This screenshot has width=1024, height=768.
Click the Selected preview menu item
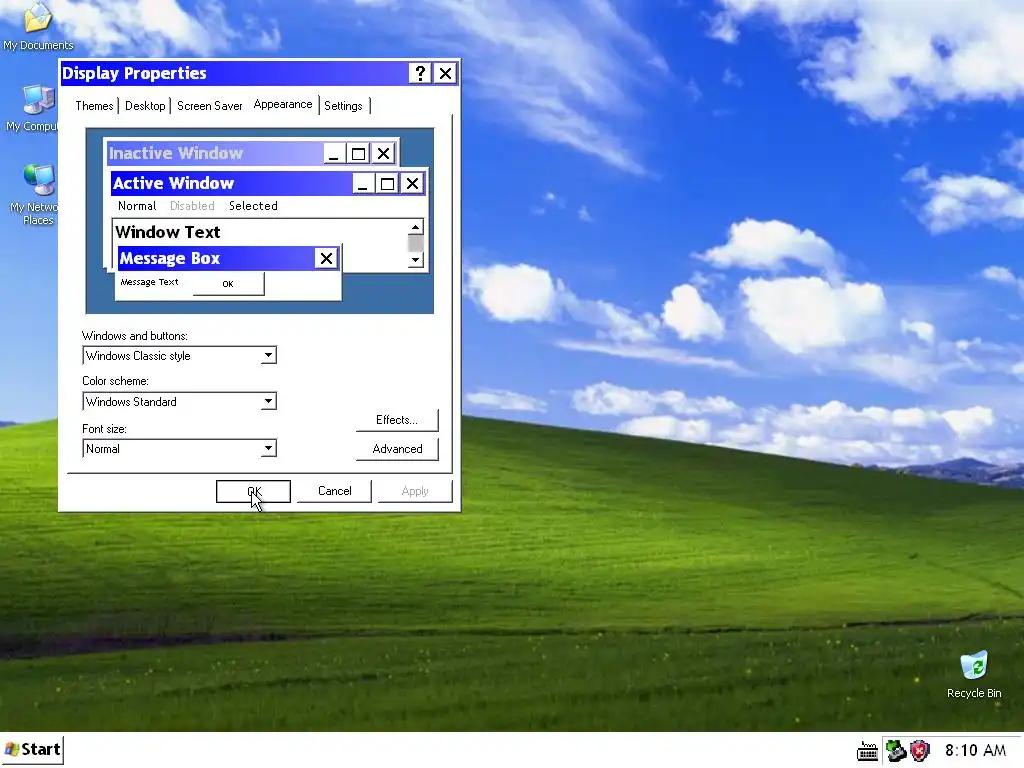tap(253, 206)
